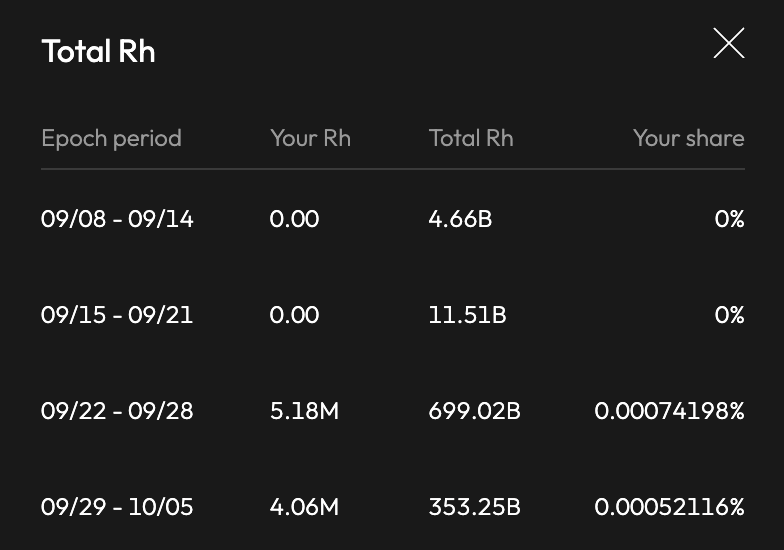Select the 09/22 - 09/28 epoch row
The height and width of the screenshot is (550, 784).
click(x=117, y=411)
